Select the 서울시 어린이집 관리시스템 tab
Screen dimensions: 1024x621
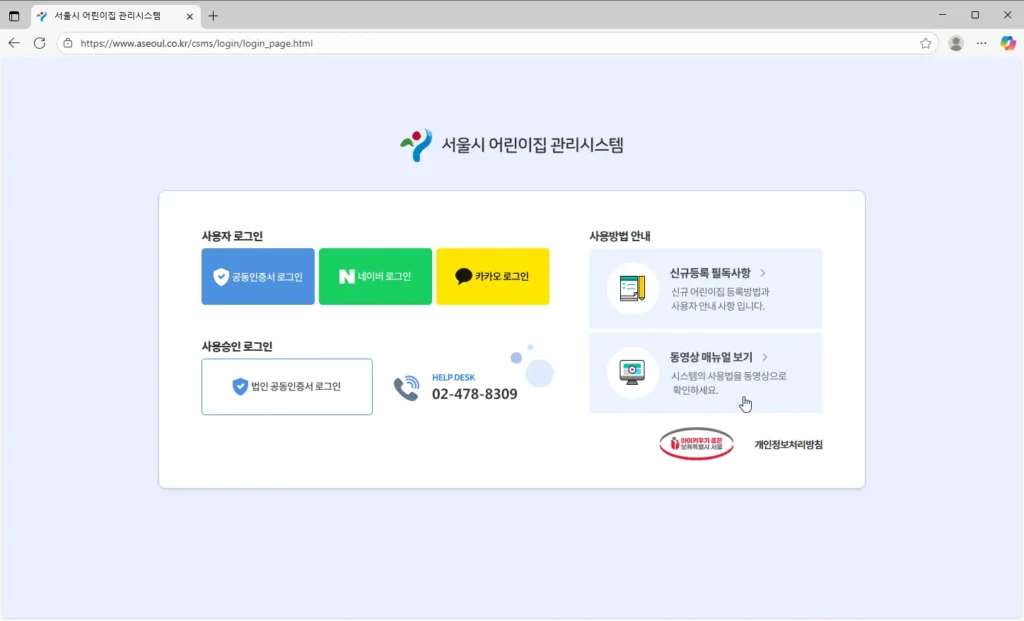(110, 16)
